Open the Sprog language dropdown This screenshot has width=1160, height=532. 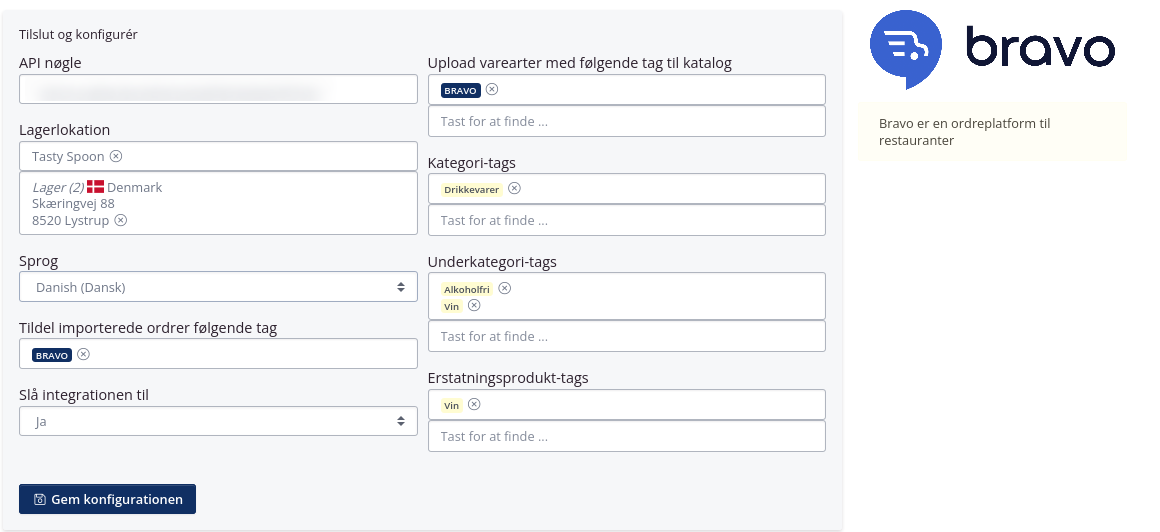pyautogui.click(x=218, y=287)
